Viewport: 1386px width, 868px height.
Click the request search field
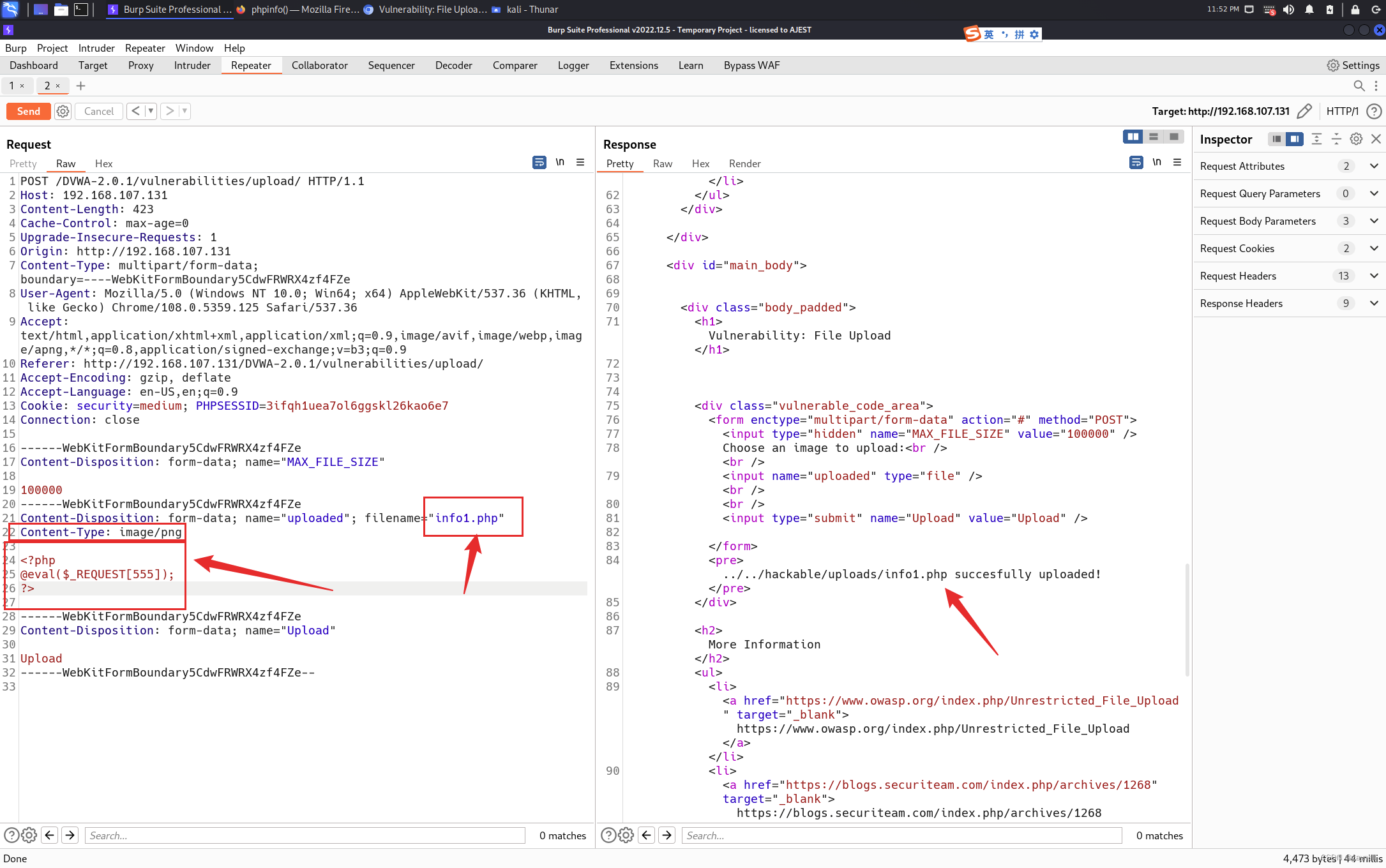click(x=305, y=835)
